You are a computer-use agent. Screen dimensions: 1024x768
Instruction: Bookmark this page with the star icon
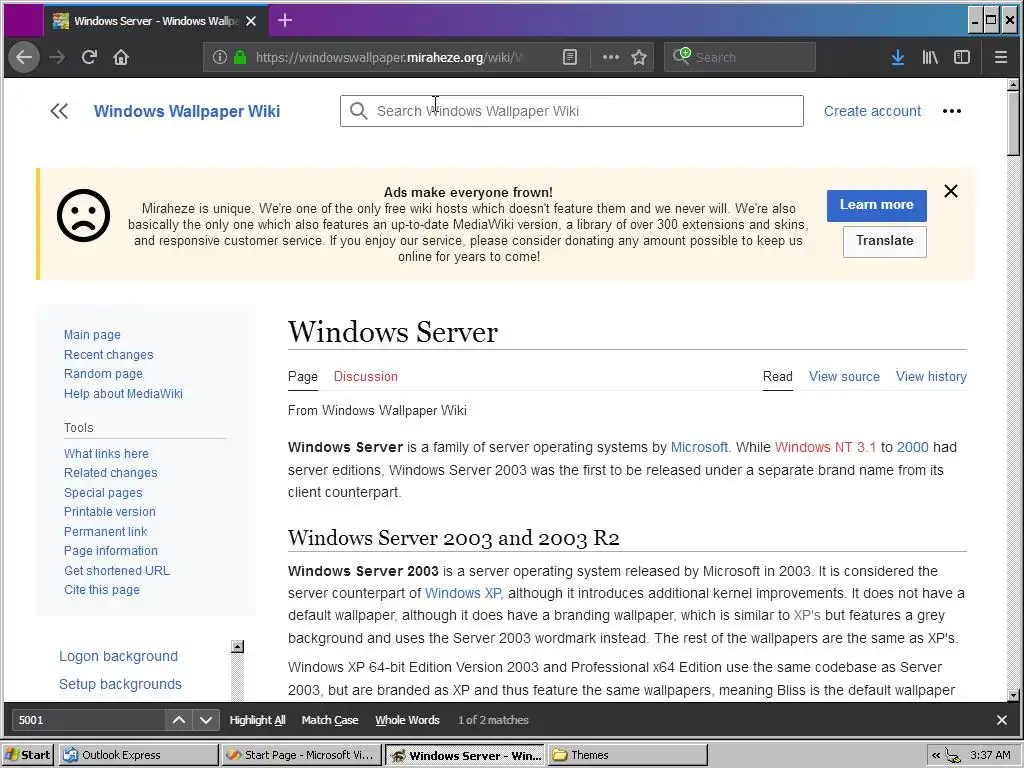coord(639,57)
